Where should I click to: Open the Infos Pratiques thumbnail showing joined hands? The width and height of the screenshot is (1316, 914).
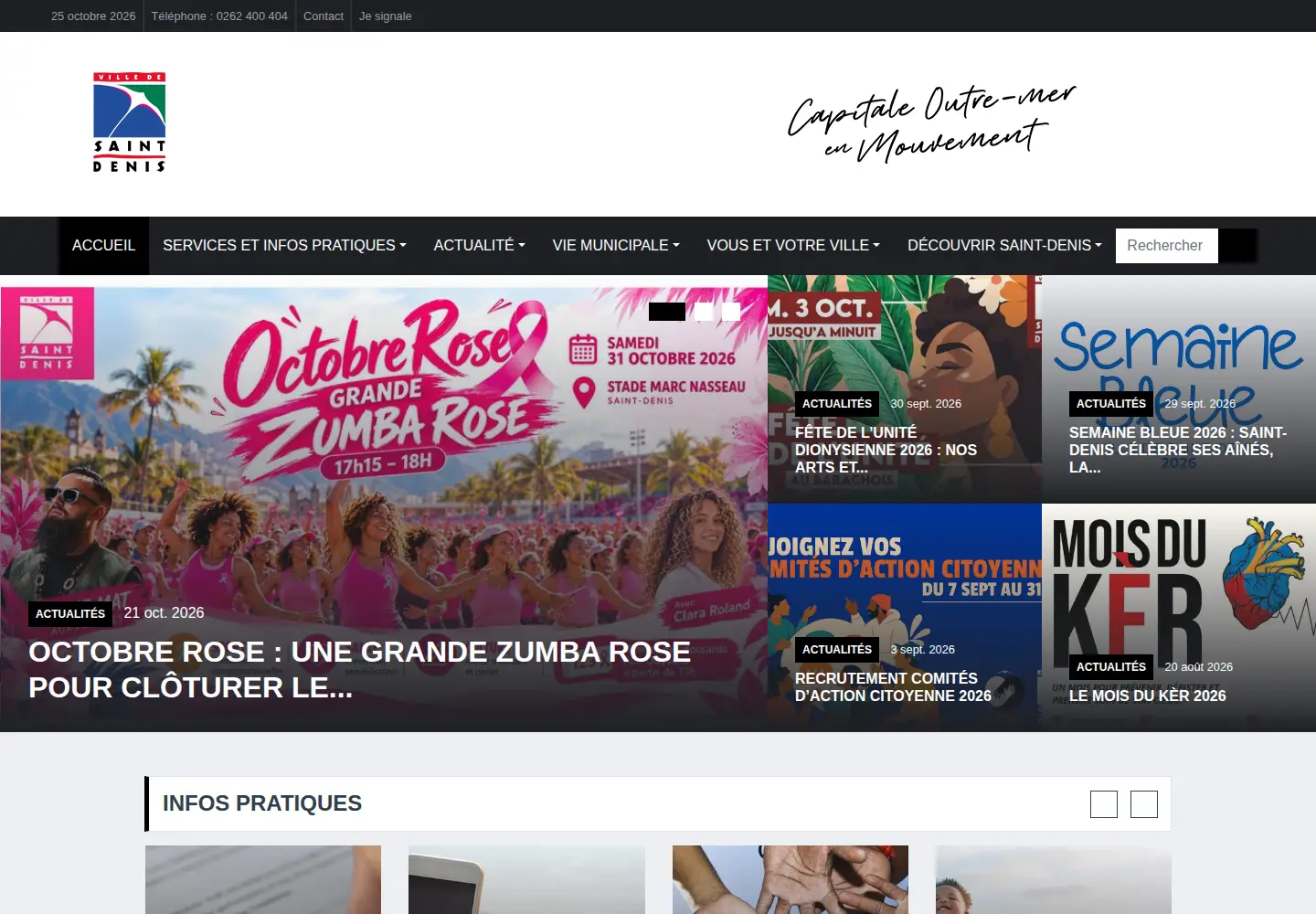point(791,879)
